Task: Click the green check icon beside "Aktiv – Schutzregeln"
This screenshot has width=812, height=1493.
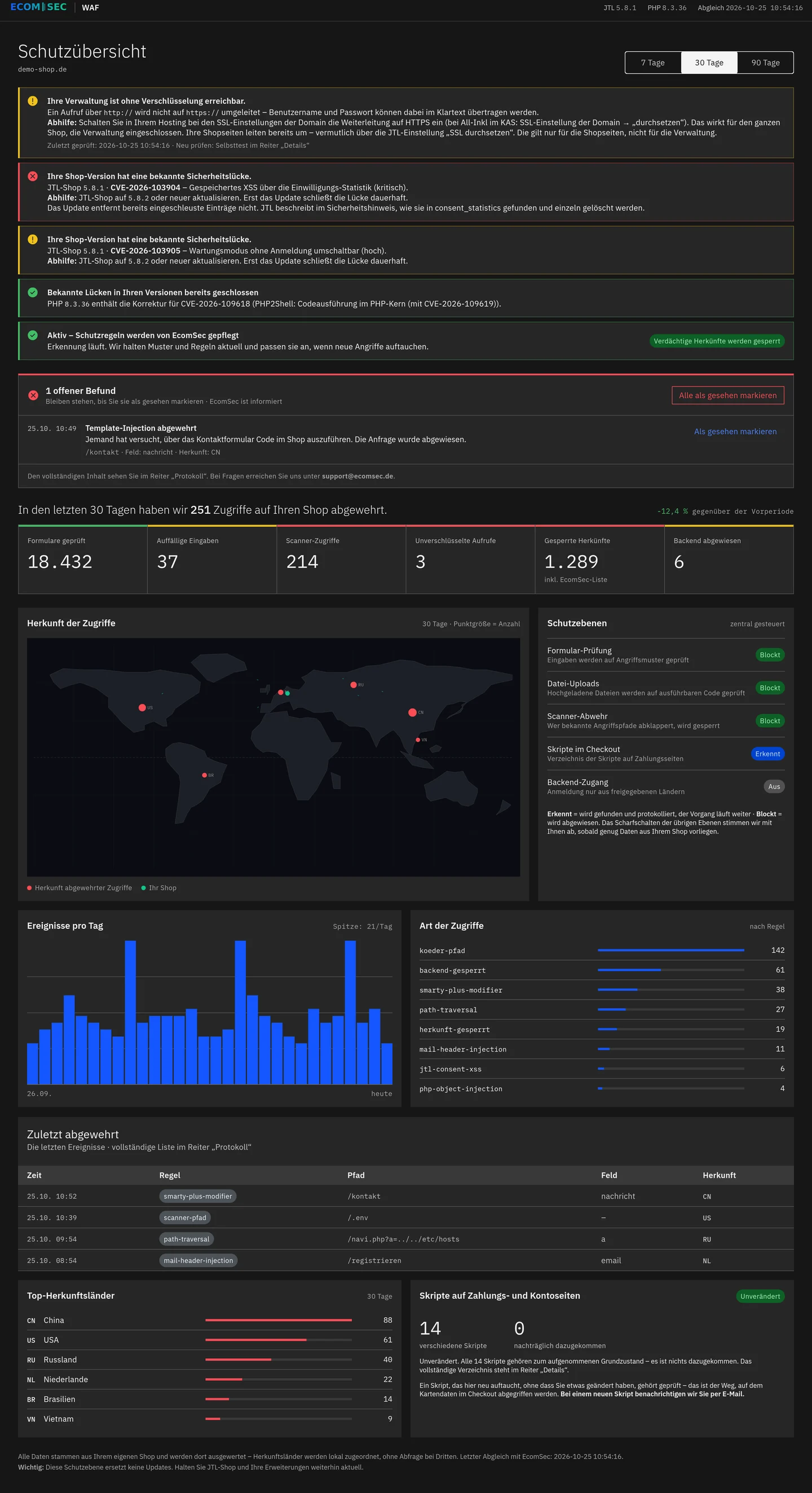Action: click(x=33, y=335)
